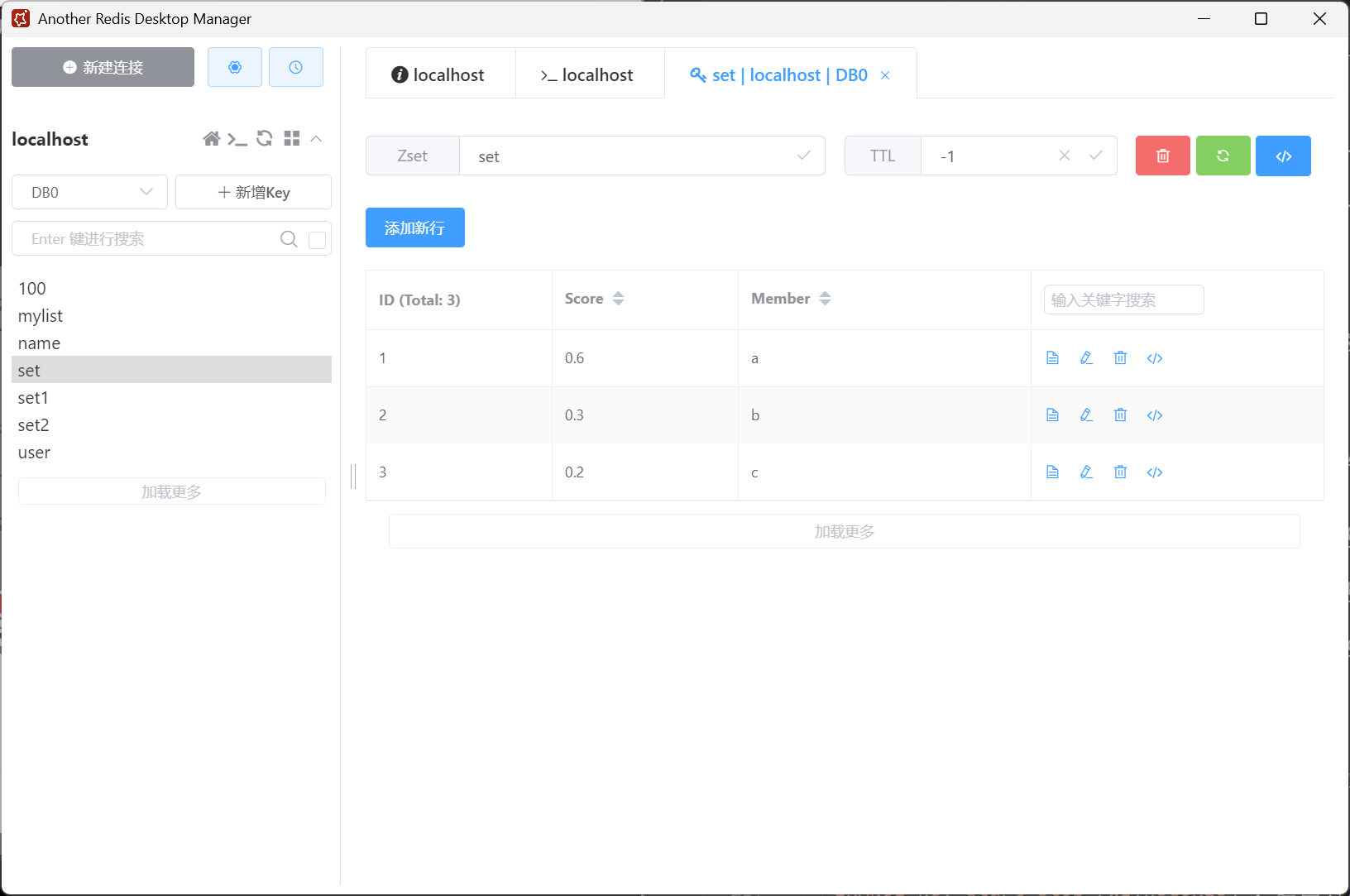Switch to localhost info tab
This screenshot has height=896, width=1350.
[440, 75]
